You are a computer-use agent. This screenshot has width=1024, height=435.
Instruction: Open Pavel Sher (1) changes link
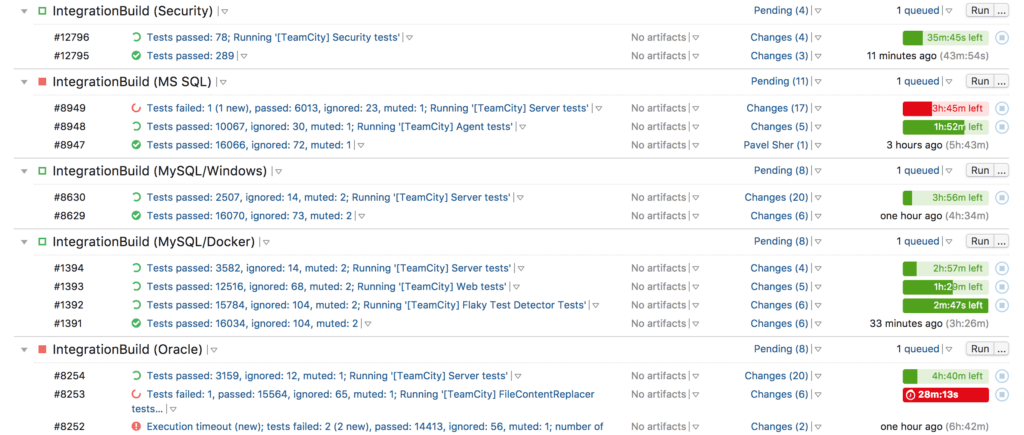coord(776,145)
